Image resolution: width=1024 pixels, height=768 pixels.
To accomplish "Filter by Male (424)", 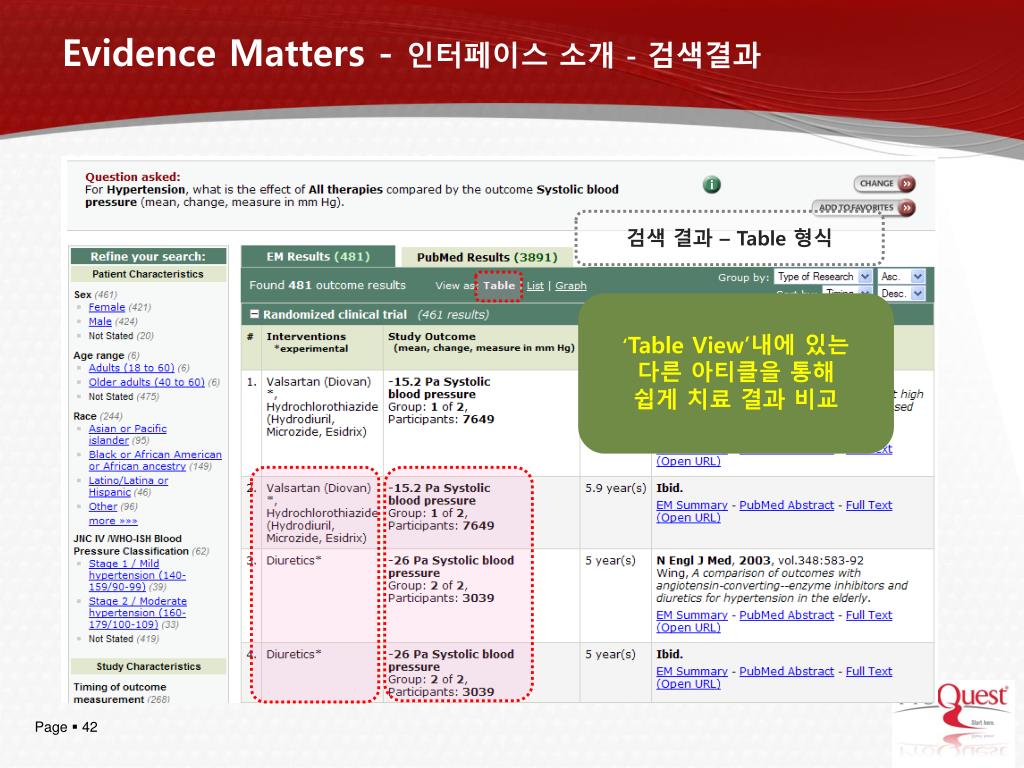I will tap(100, 321).
